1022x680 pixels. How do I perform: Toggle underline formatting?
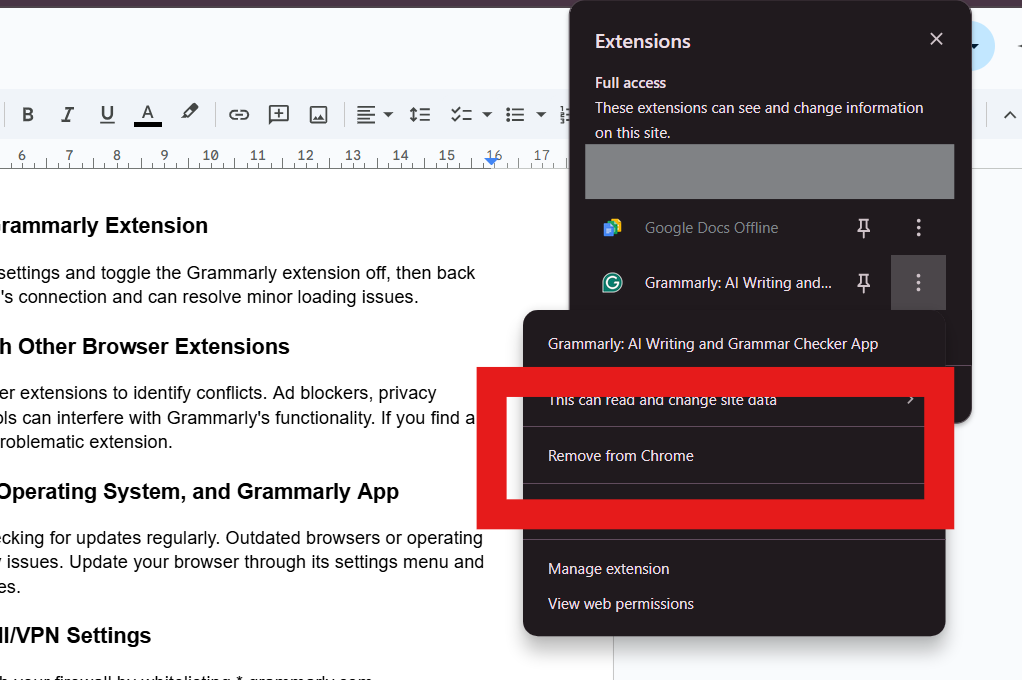coord(107,115)
